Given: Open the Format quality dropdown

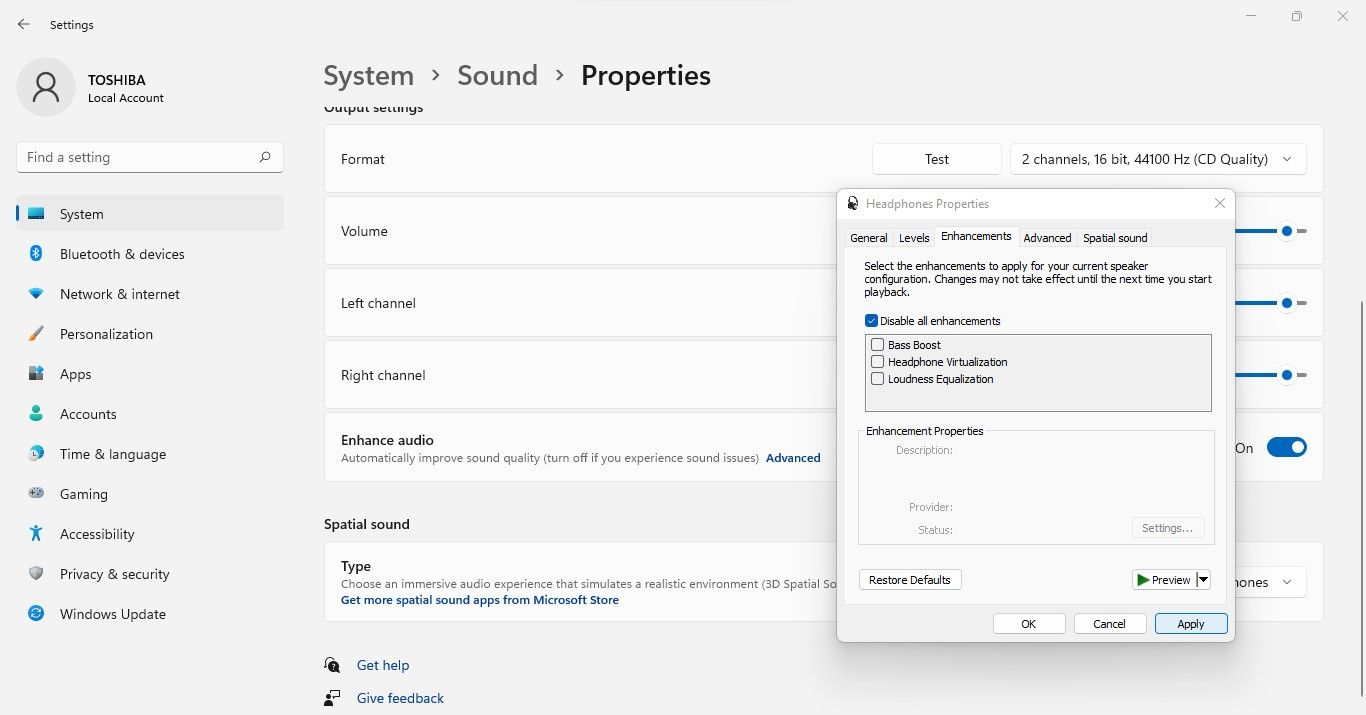Looking at the screenshot, I should pyautogui.click(x=1158, y=159).
